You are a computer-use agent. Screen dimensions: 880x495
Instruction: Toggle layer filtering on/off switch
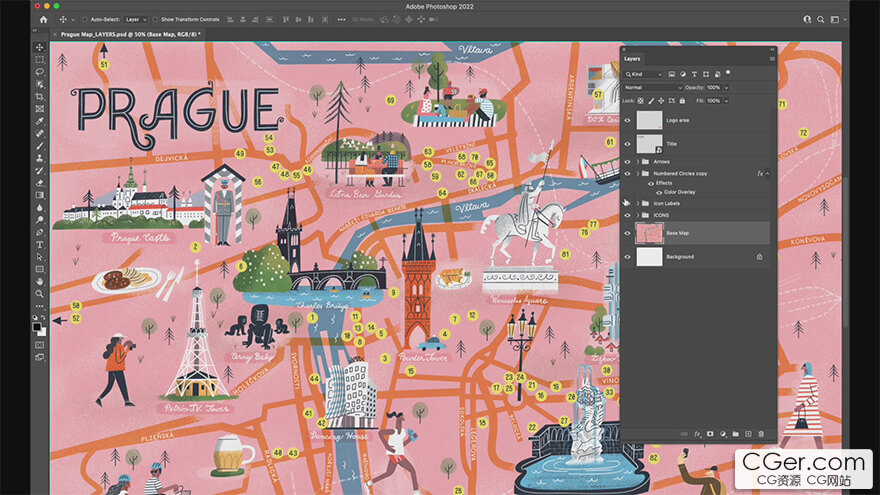[728, 73]
